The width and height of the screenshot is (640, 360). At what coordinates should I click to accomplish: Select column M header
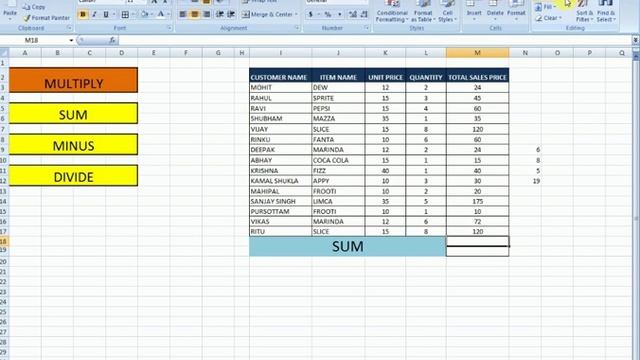pos(477,53)
